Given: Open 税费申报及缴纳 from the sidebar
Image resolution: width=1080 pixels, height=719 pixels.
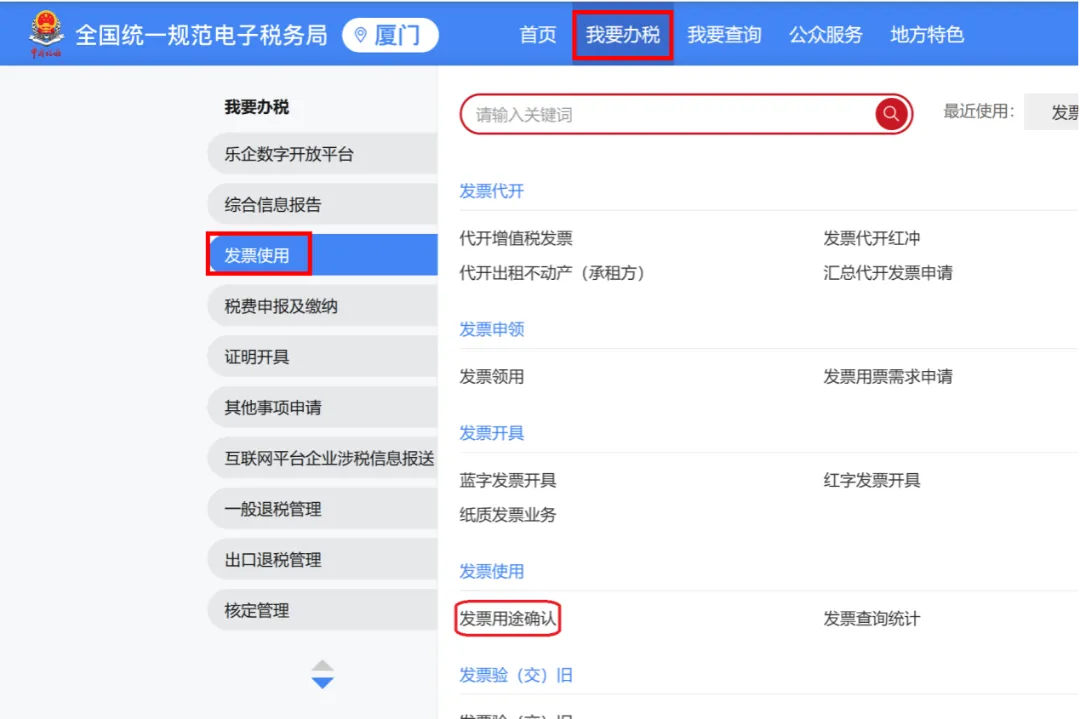Looking at the screenshot, I should point(277,305).
